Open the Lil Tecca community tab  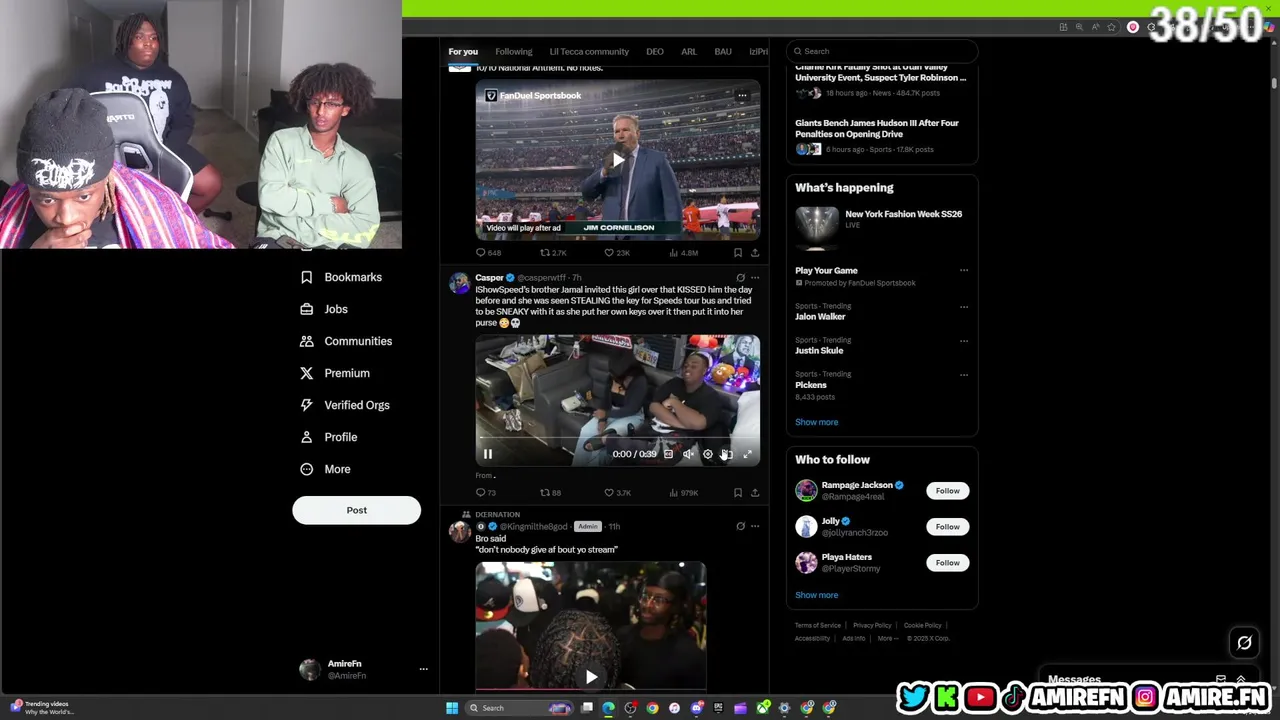click(x=589, y=51)
